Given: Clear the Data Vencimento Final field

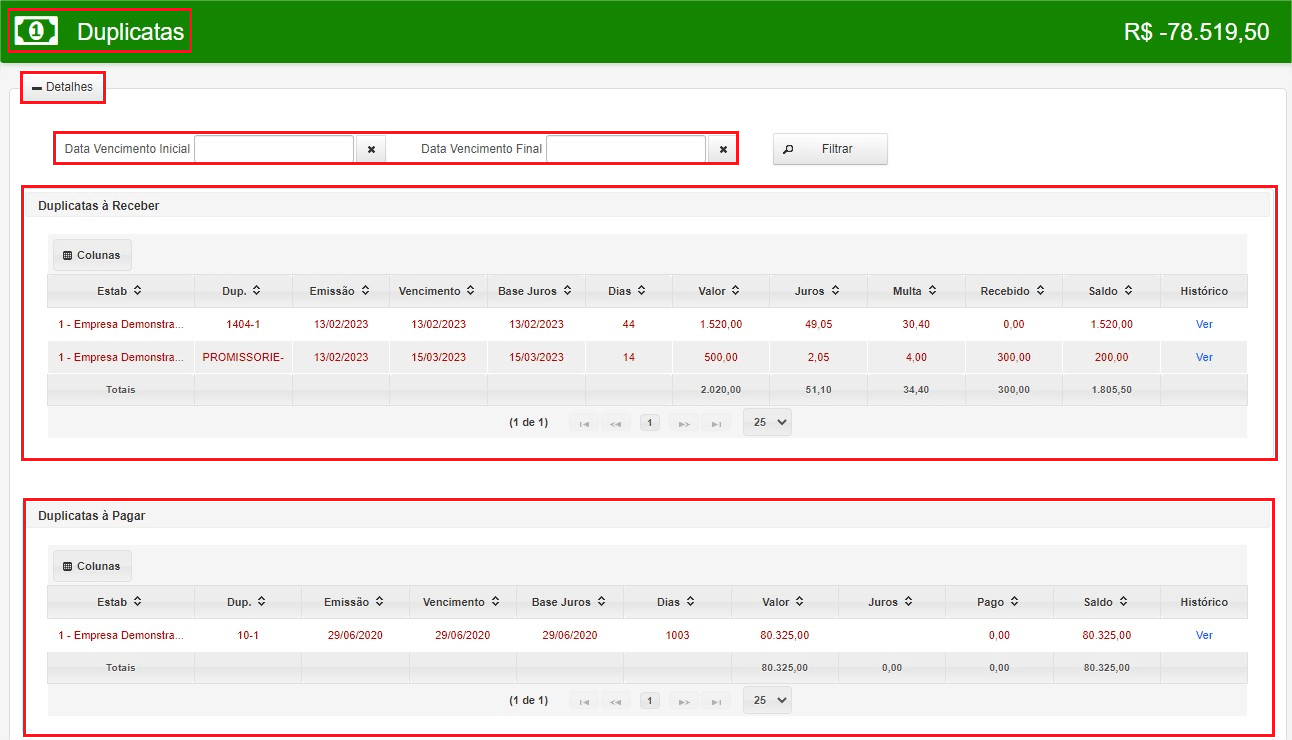Looking at the screenshot, I should pyautogui.click(x=722, y=148).
